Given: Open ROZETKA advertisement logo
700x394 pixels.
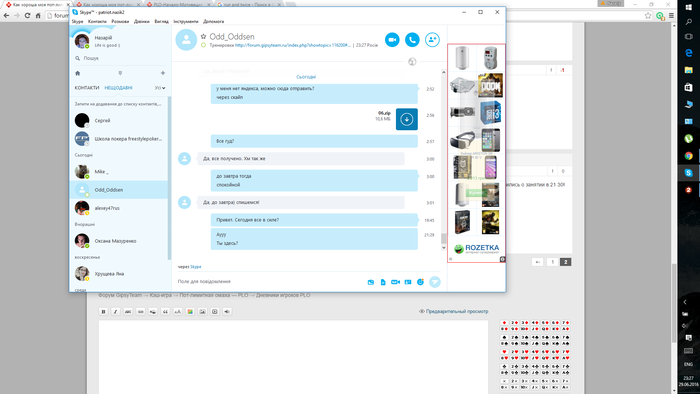Looking at the screenshot, I should (x=476, y=249).
